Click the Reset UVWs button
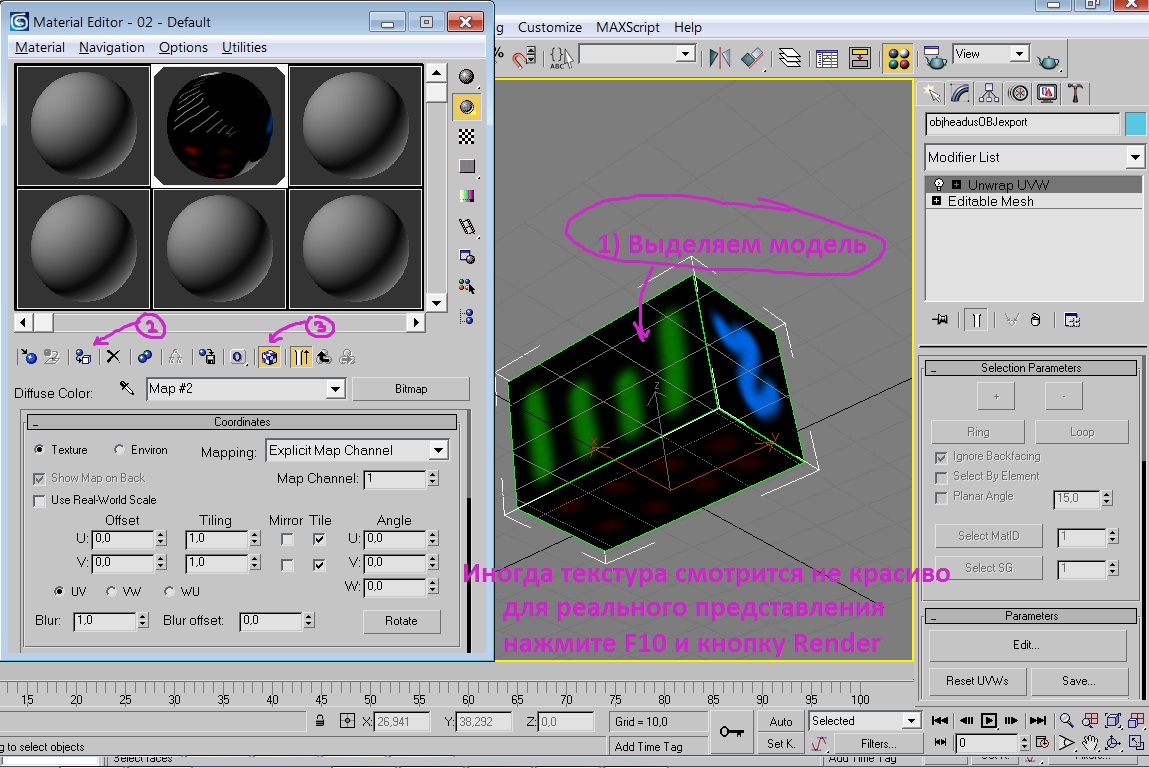Screen dimensions: 1149x768 pos(976,681)
